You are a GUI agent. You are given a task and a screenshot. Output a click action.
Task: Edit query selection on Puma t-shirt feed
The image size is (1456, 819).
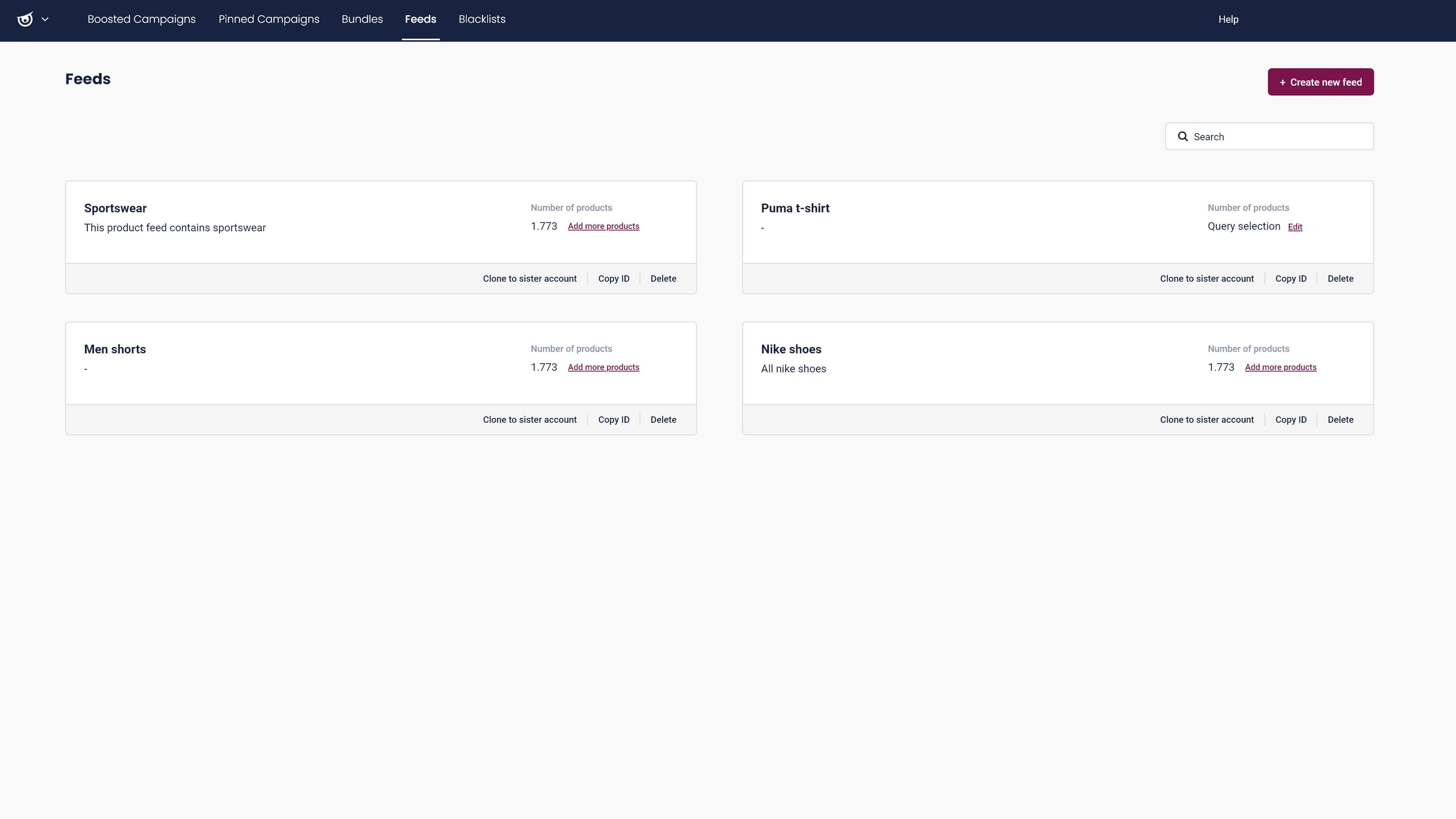(1295, 226)
